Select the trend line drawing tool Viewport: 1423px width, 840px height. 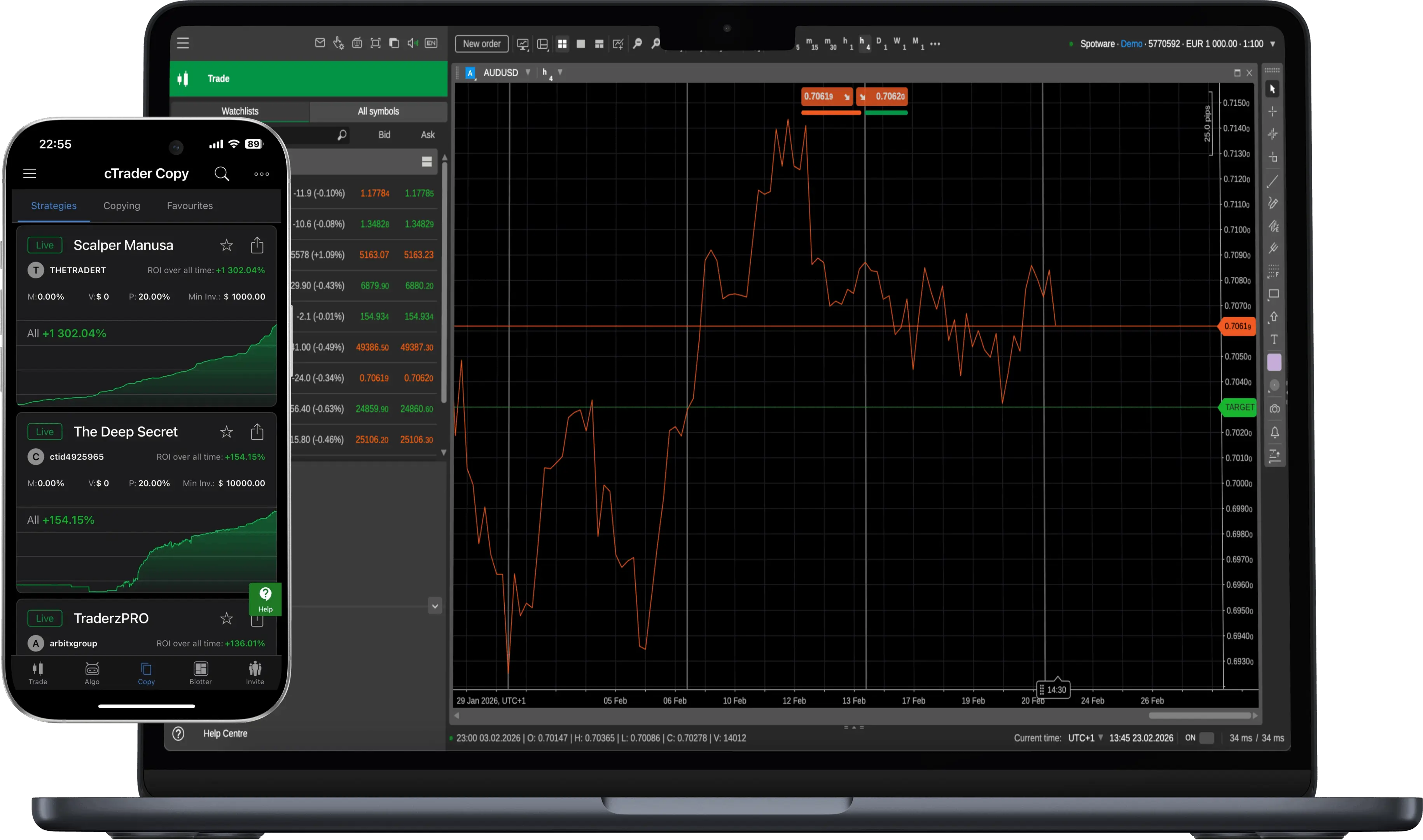1273,181
